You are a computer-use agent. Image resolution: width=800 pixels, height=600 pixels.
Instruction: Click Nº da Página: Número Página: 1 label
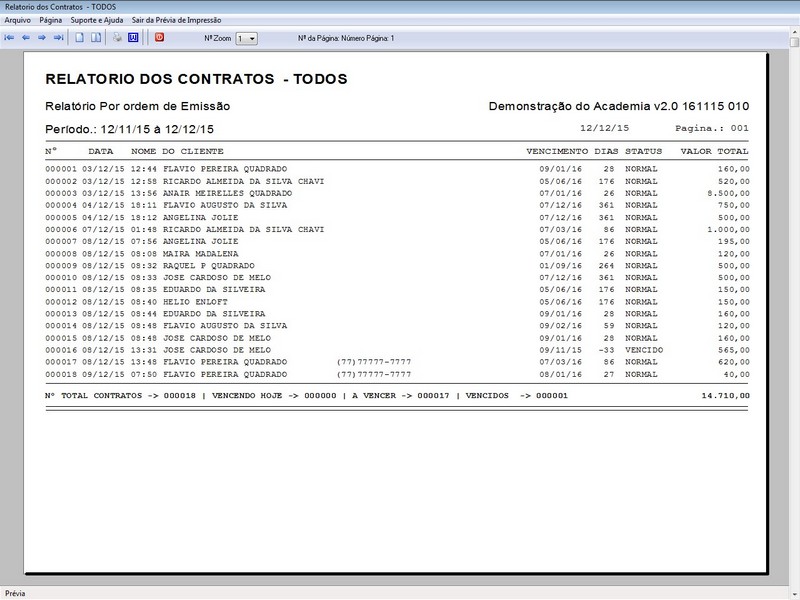pos(346,38)
